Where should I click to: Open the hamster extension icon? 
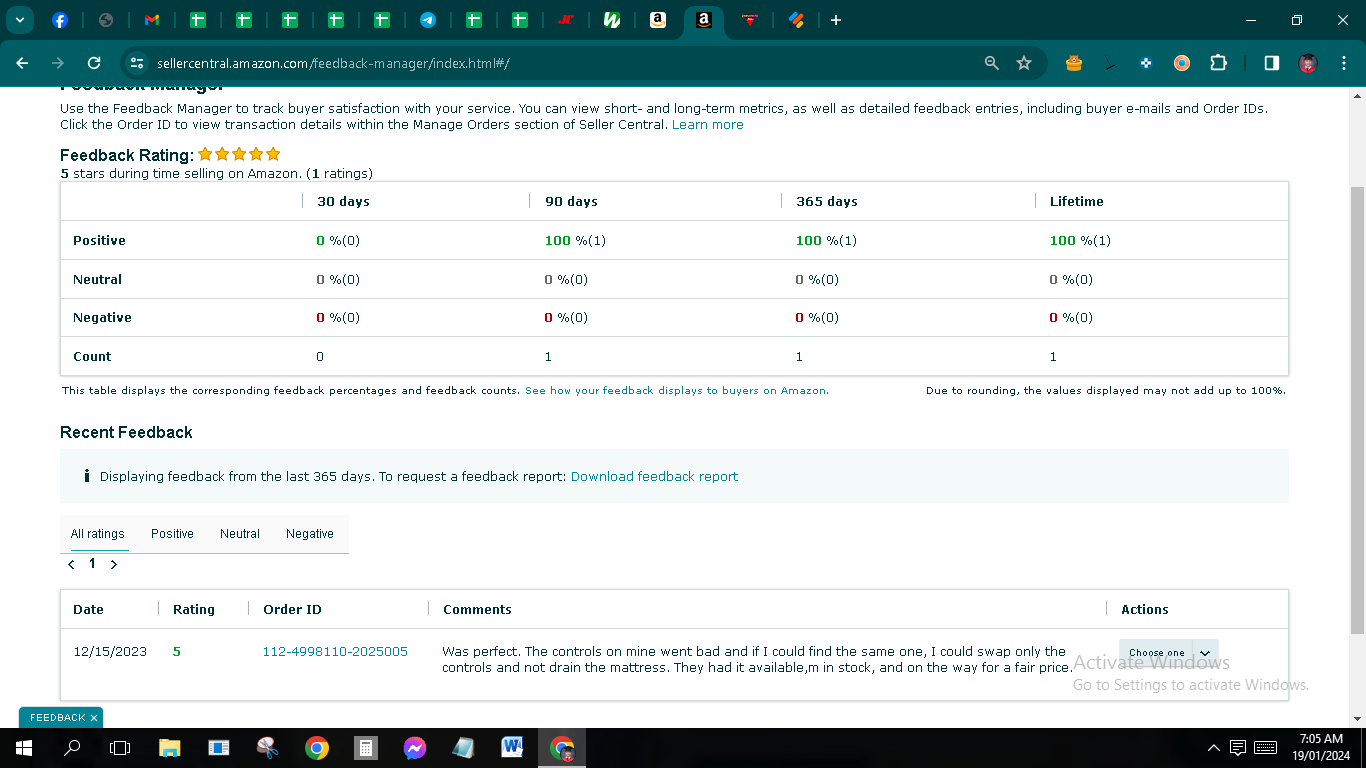1074,63
